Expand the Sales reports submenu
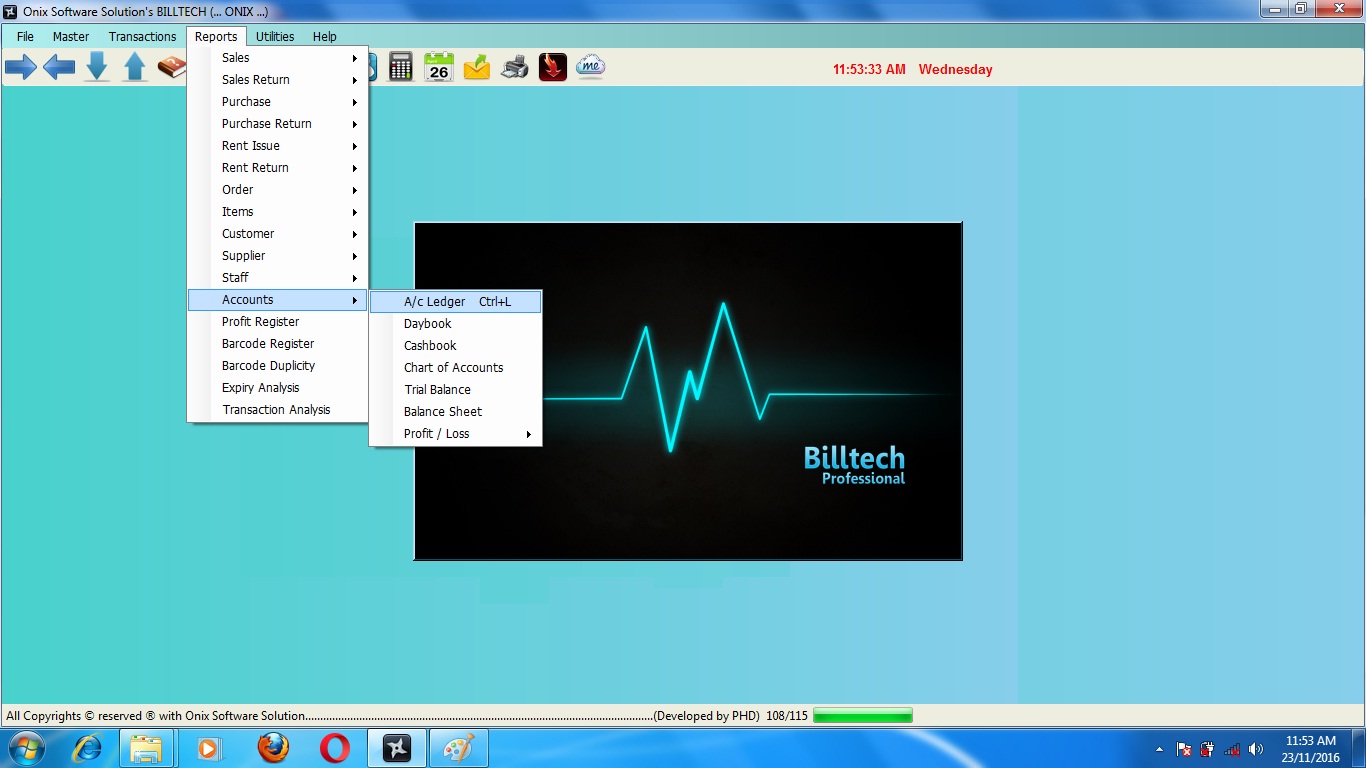This screenshot has height=768, width=1366. tap(278, 58)
